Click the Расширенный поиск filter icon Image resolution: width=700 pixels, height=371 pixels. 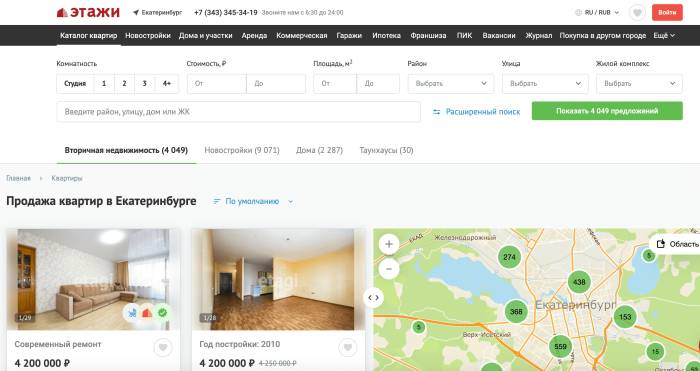pyautogui.click(x=437, y=112)
